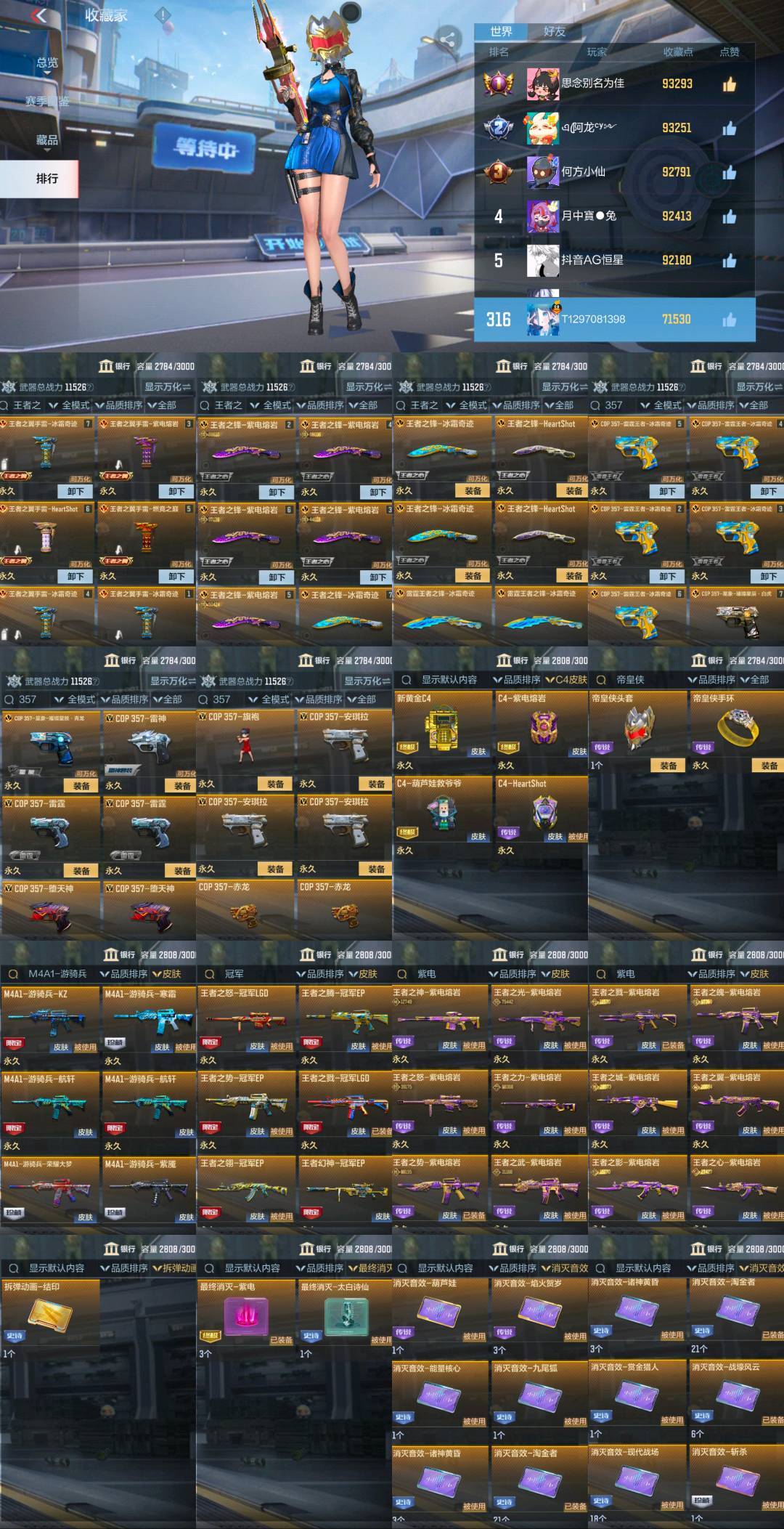Image resolution: width=784 pixels, height=1529 pixels.
Task: Select the C4-葫芦娃救爷爷 skin icon
Action: tap(441, 814)
